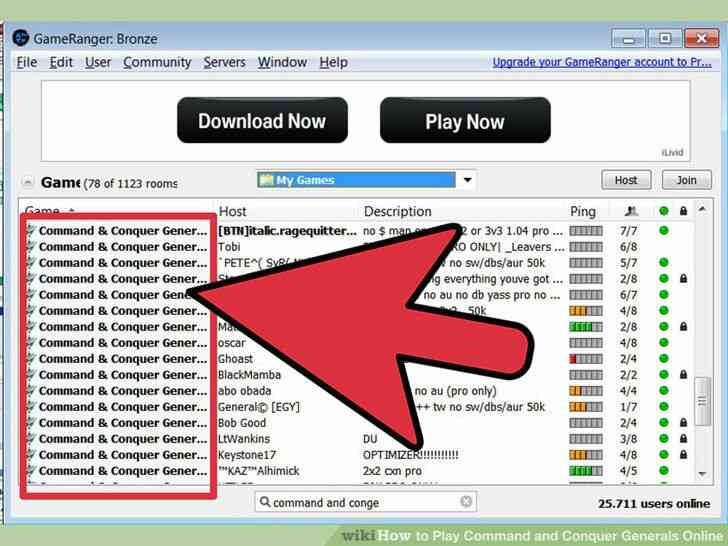Click the scroll down arrow of games list

click(x=702, y=474)
